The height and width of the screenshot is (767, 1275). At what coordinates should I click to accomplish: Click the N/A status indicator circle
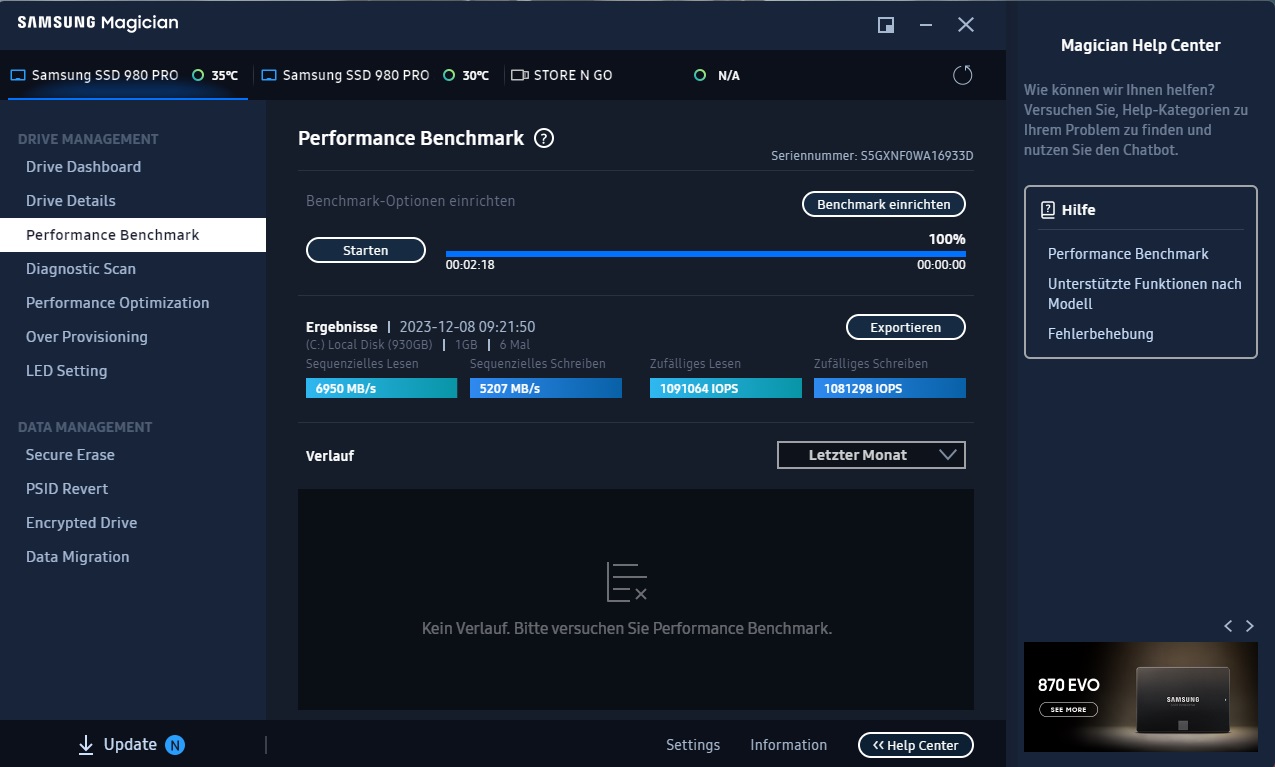point(700,75)
